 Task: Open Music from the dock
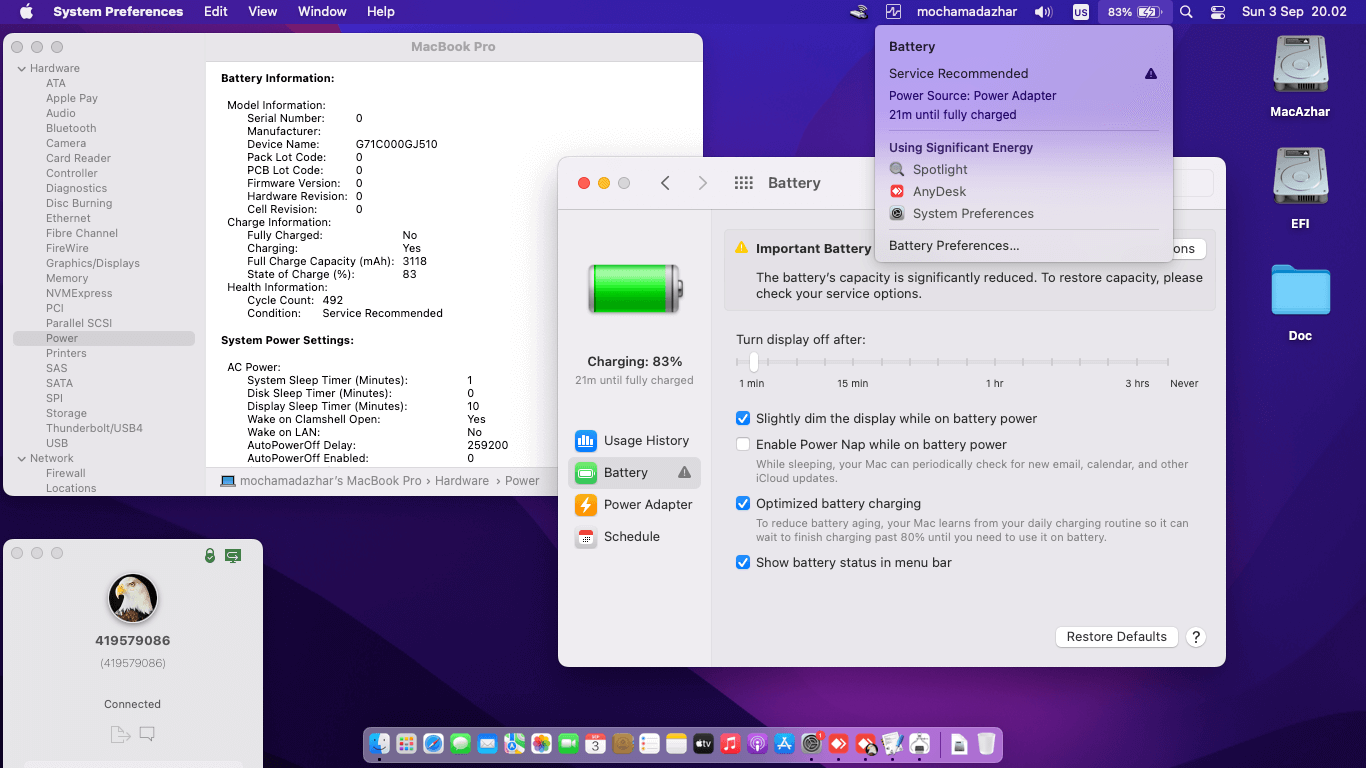click(x=730, y=743)
